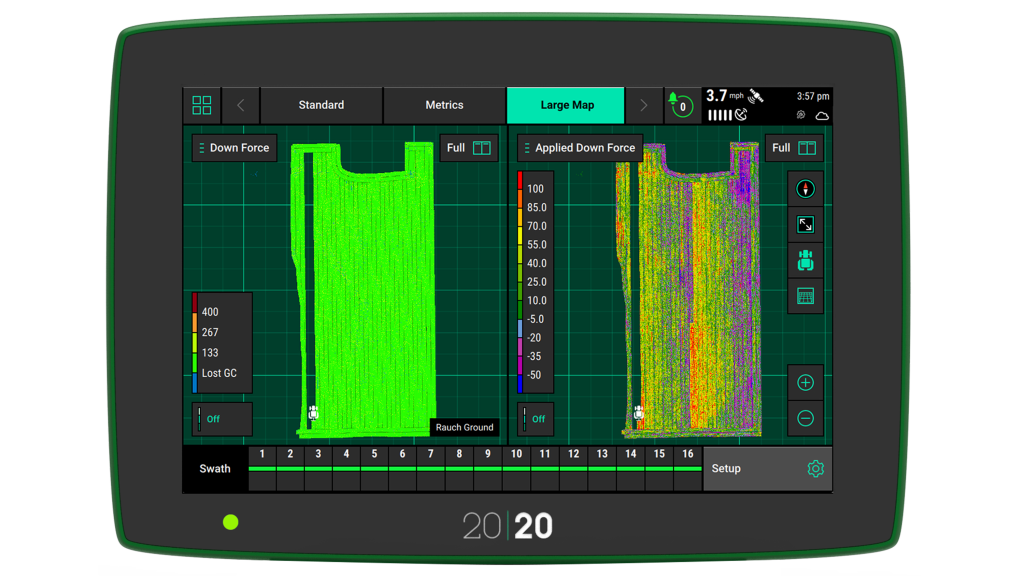Toggle swath section 7
The height and width of the screenshot is (576, 1024).
tap(430, 468)
